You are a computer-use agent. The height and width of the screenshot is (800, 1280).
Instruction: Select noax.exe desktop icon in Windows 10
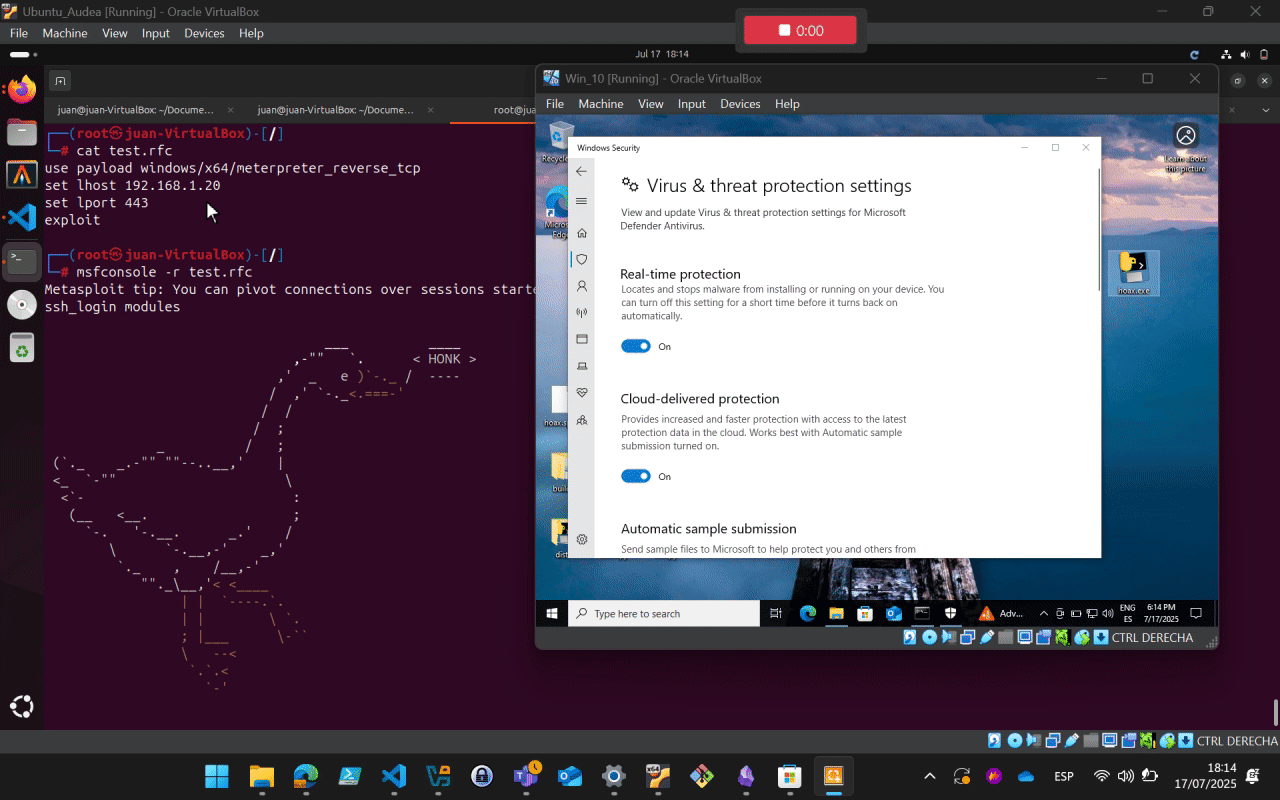coord(1133,273)
